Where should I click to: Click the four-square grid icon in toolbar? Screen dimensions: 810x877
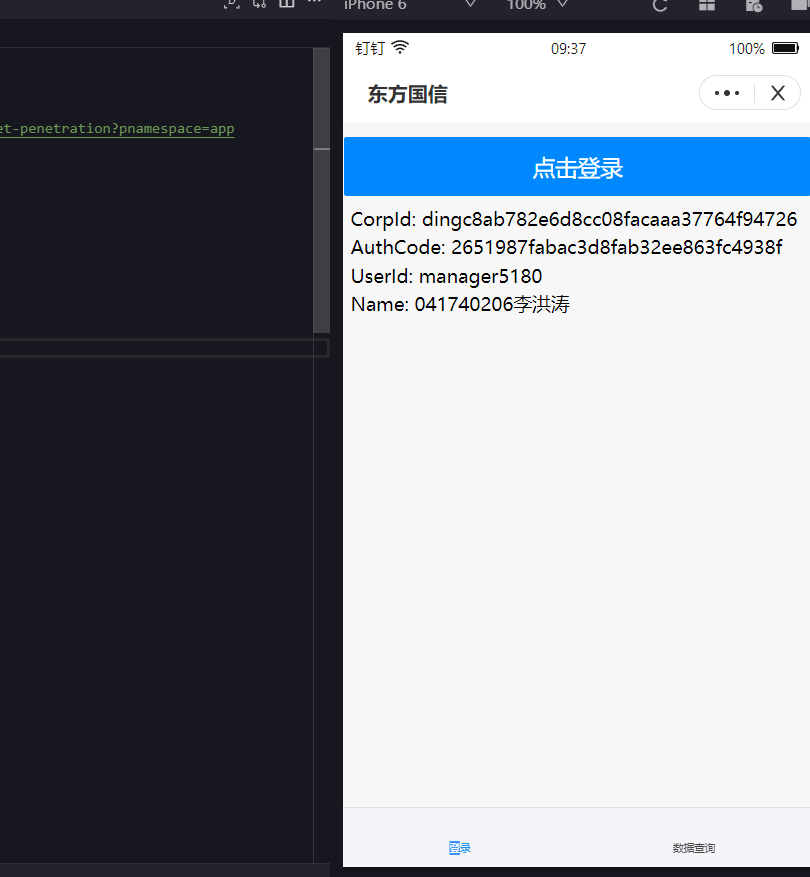(707, 6)
